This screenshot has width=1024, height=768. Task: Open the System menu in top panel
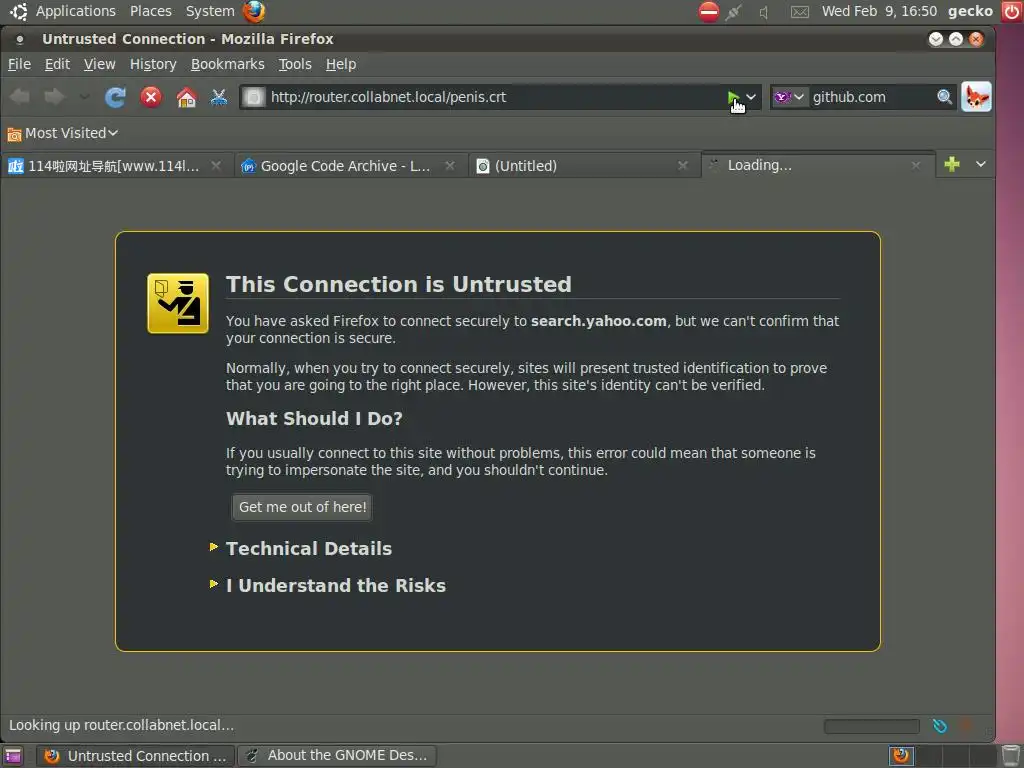click(210, 11)
